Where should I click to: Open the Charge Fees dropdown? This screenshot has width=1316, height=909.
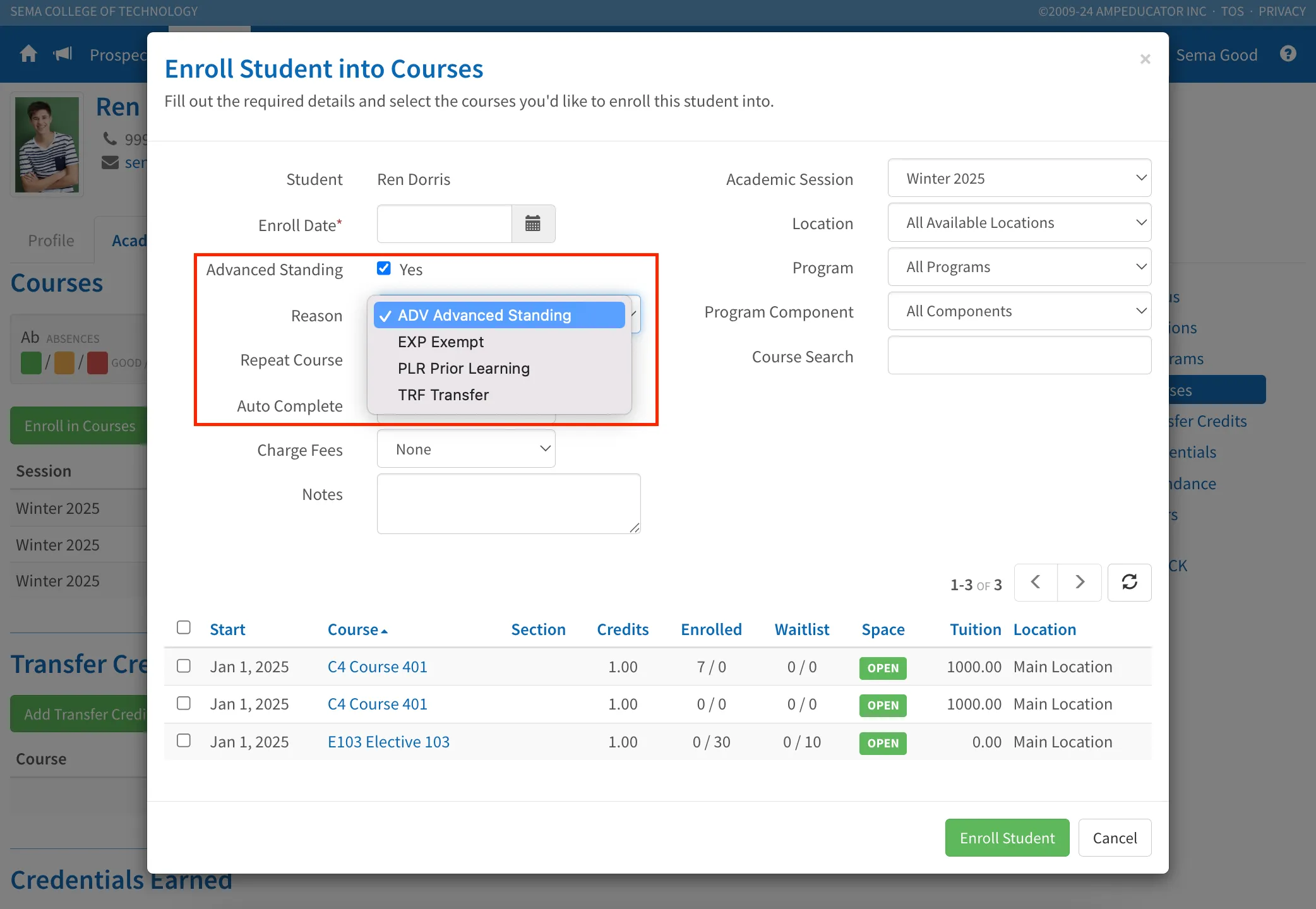466,449
